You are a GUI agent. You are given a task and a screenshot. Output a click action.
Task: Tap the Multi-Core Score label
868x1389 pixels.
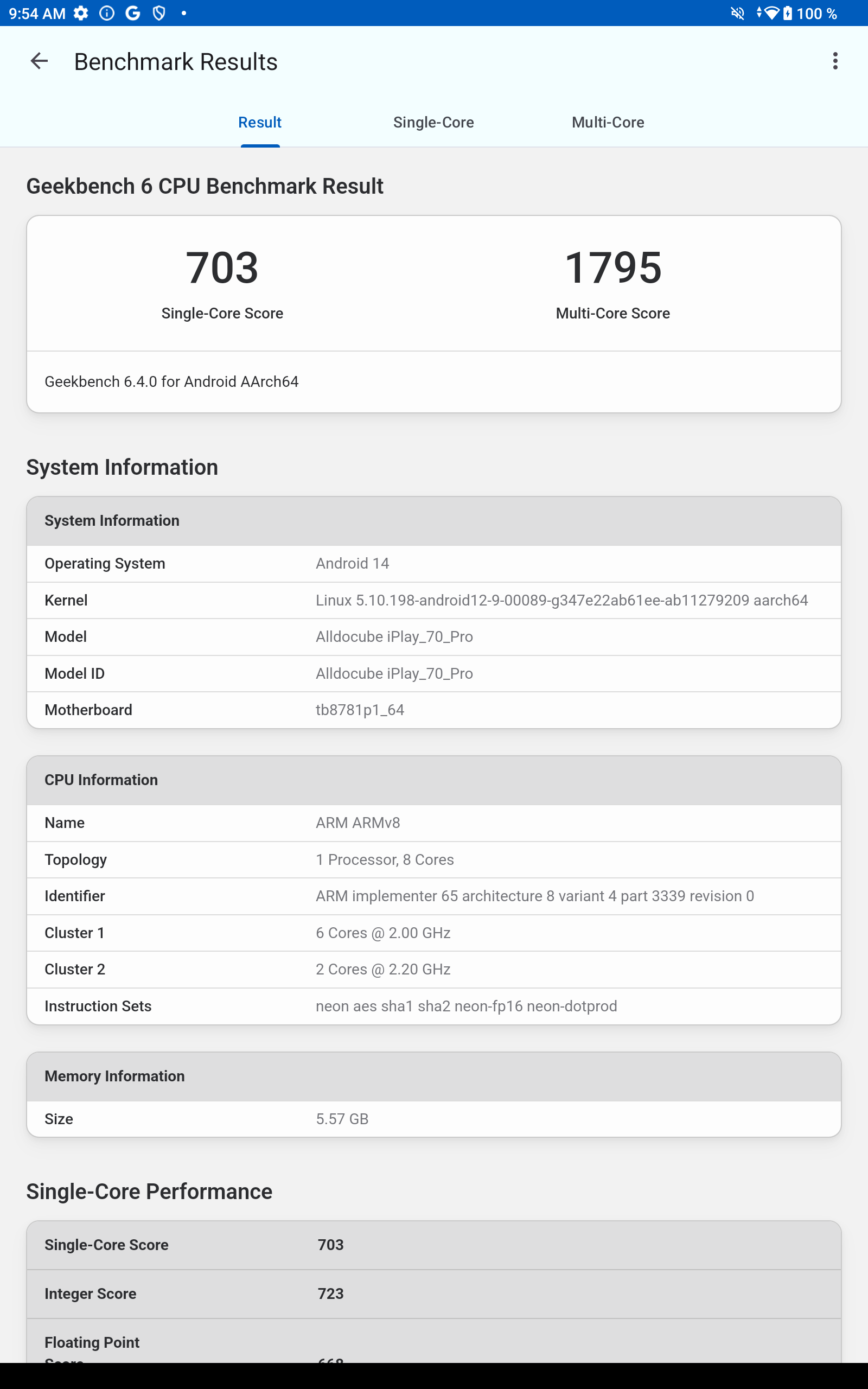point(613,314)
